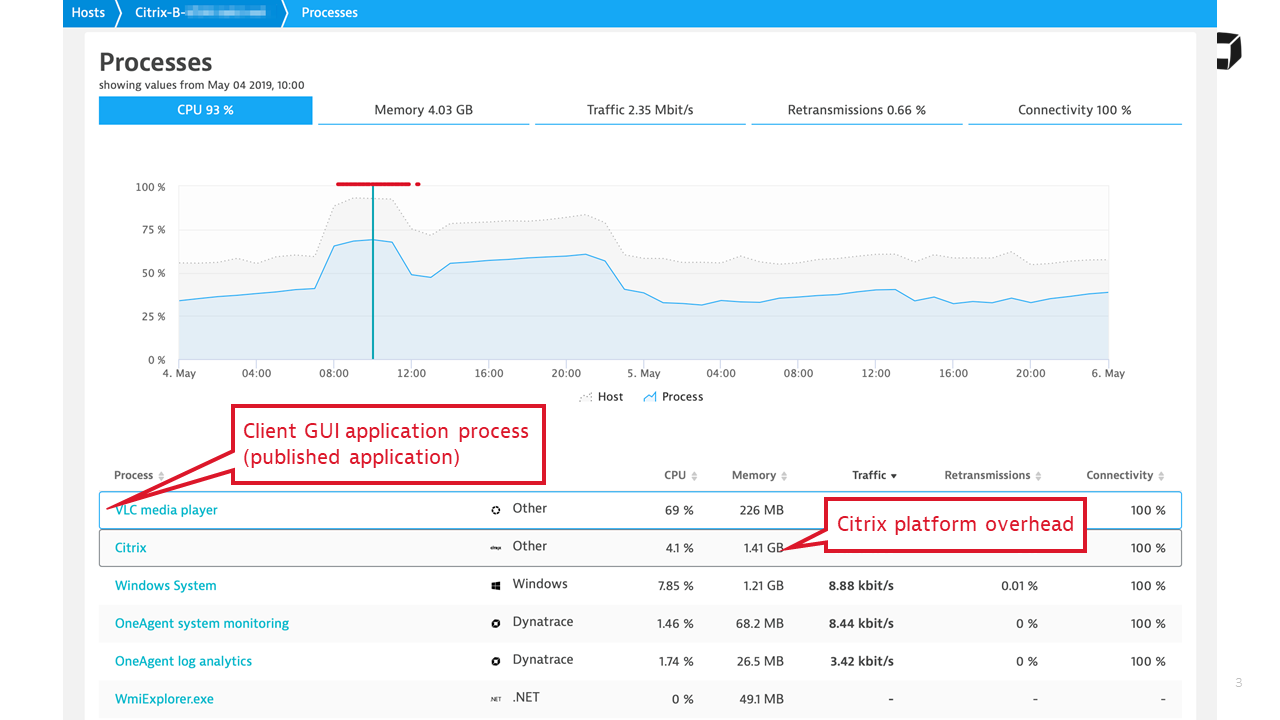Open OneAgent system monitoring process
The image size is (1280, 720).
(x=202, y=624)
